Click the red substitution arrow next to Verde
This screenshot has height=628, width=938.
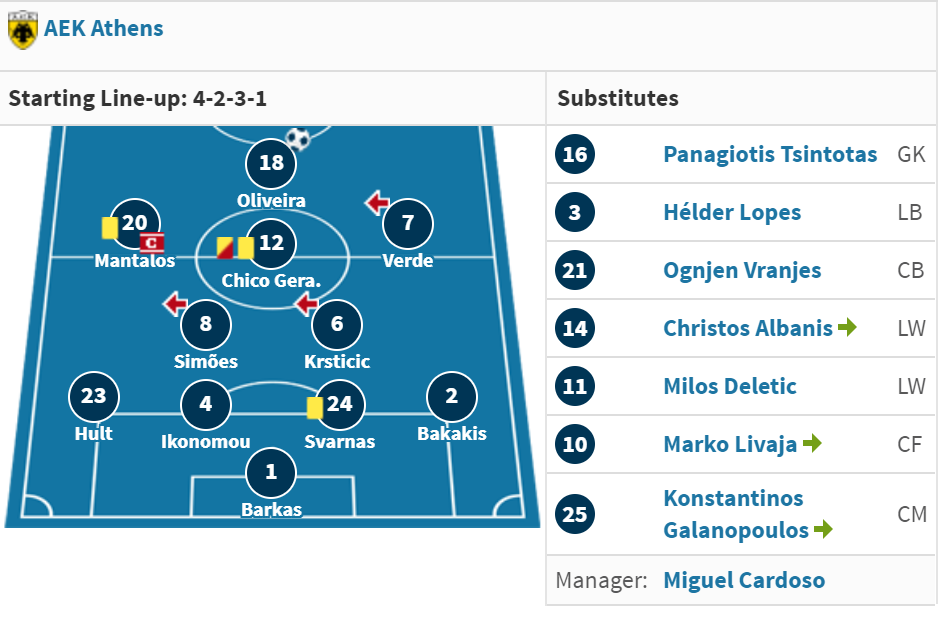[377, 203]
